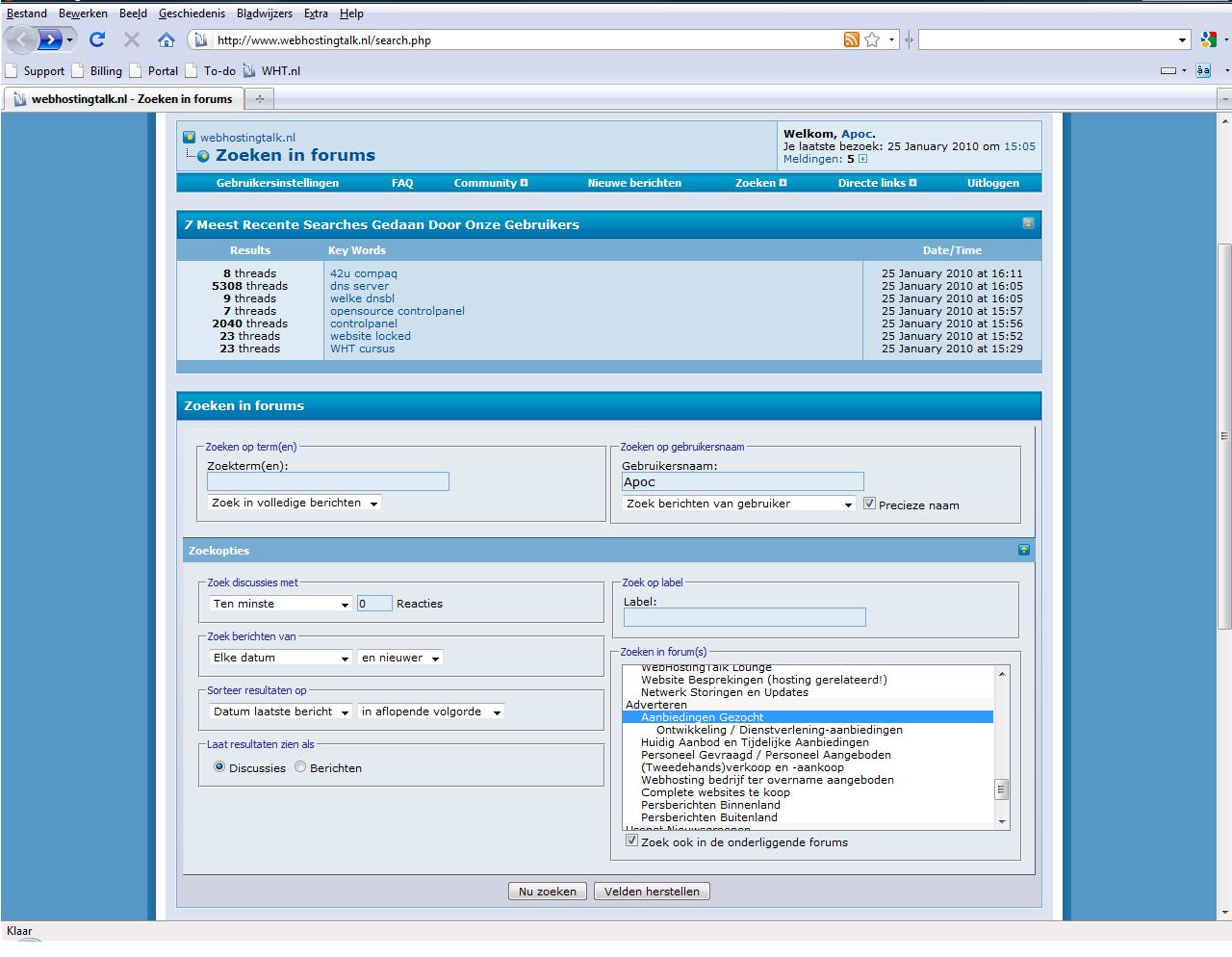1232x957 pixels.
Task: Open the Datum laatste bericht sort dropdown
Action: coord(281,711)
